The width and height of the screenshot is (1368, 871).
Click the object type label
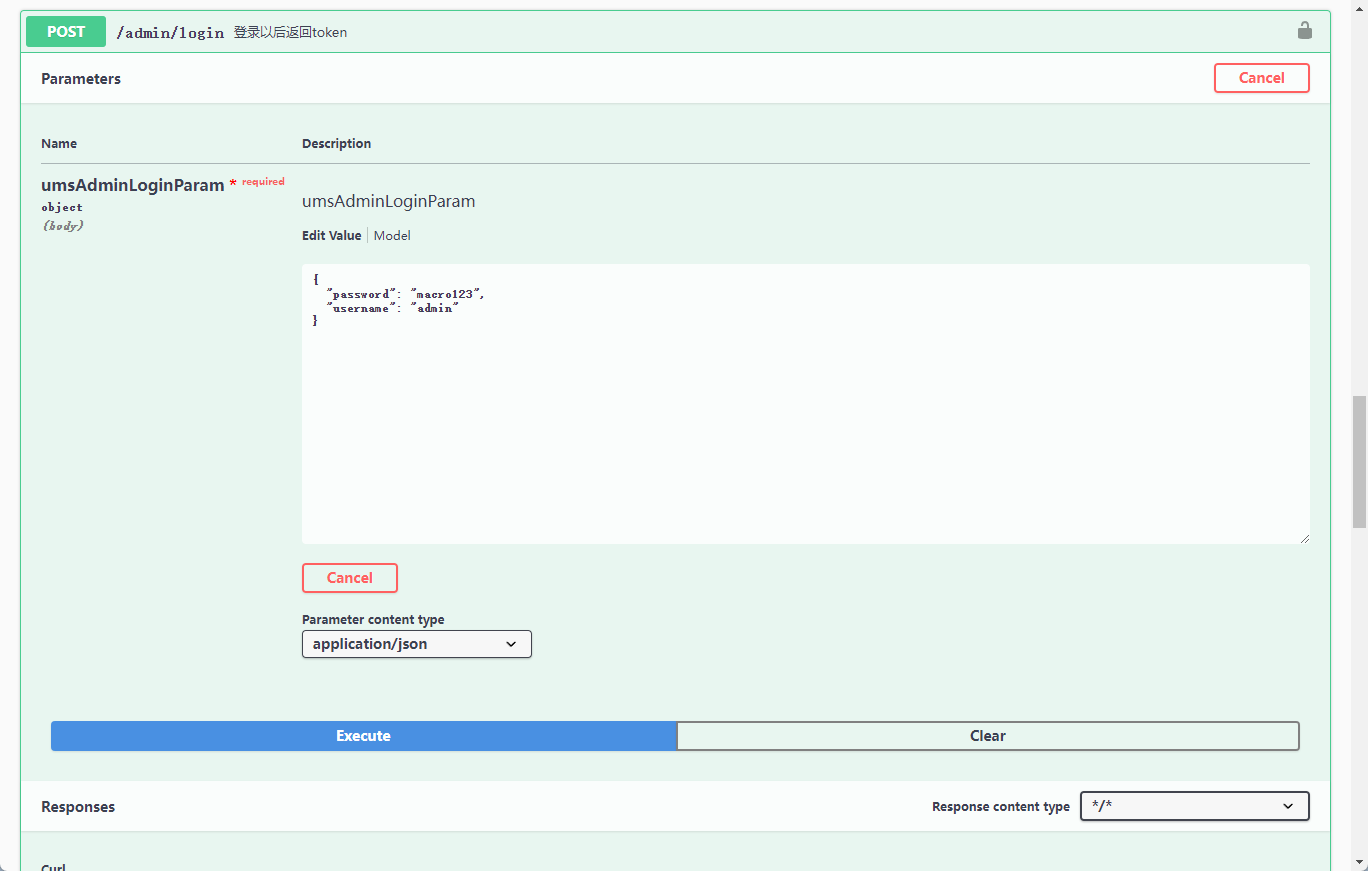(x=62, y=208)
